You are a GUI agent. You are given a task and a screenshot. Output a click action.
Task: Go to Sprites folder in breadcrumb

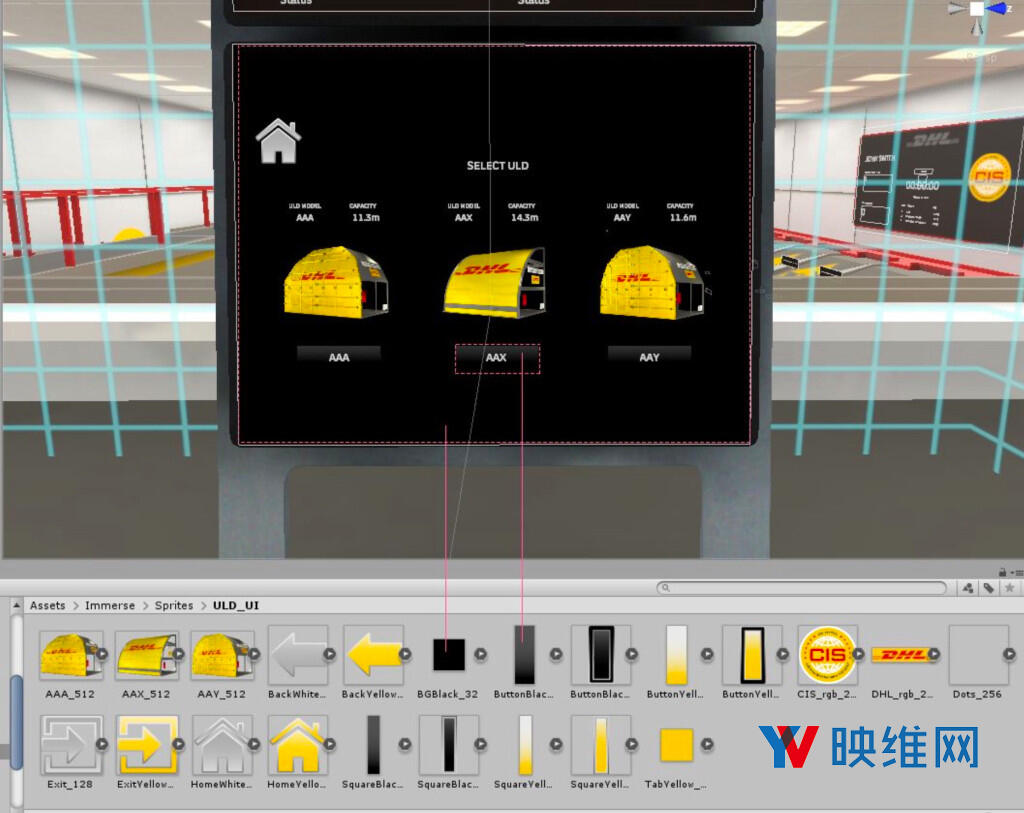(x=173, y=606)
